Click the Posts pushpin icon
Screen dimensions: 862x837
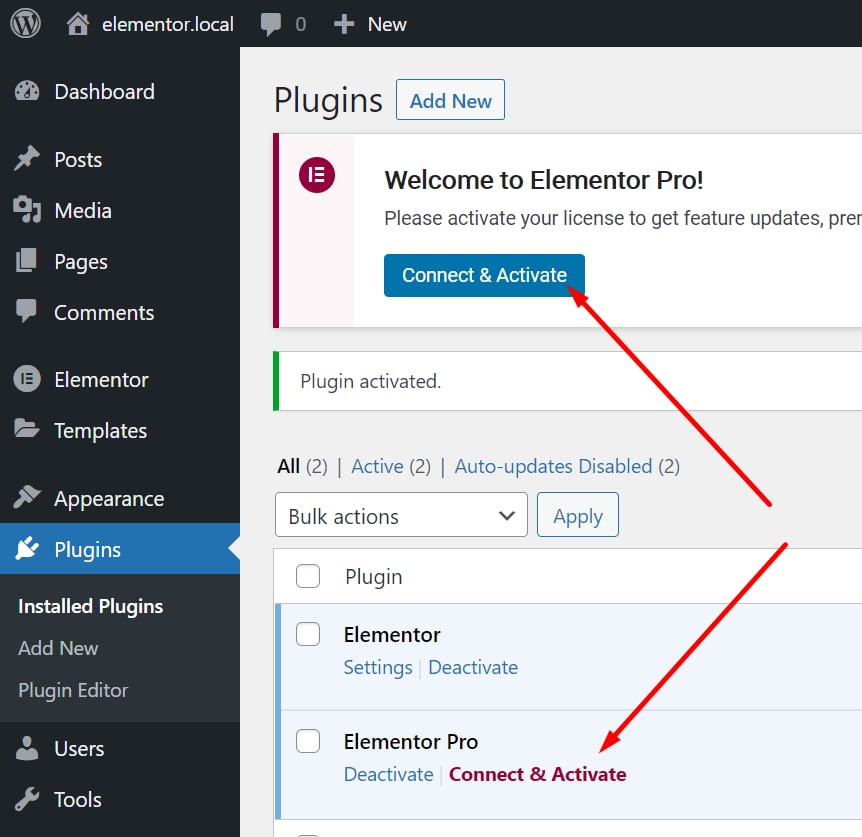[x=27, y=159]
